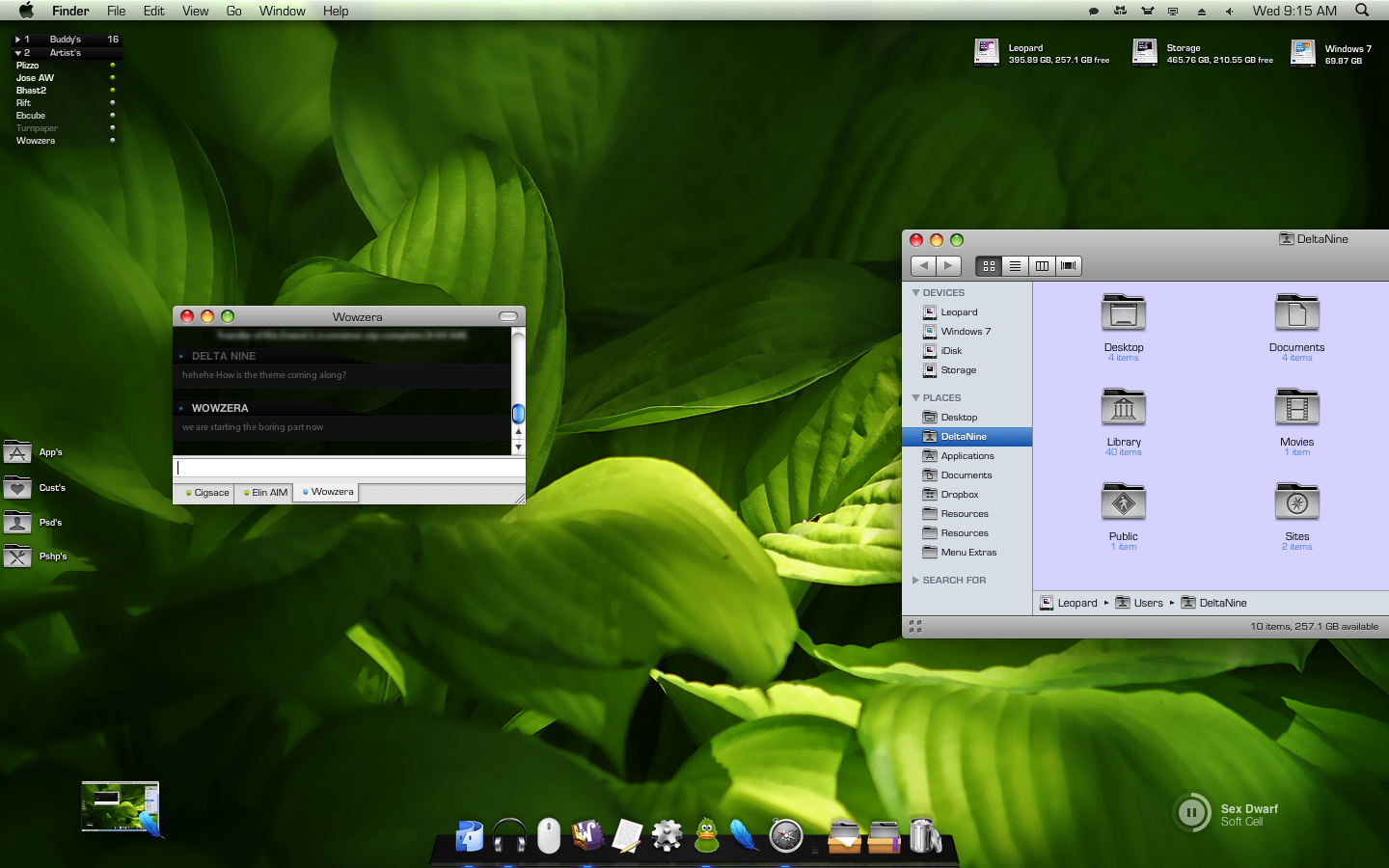Open the Pshp's tools folder on desktop
Image resolution: width=1389 pixels, height=868 pixels.
click(17, 556)
